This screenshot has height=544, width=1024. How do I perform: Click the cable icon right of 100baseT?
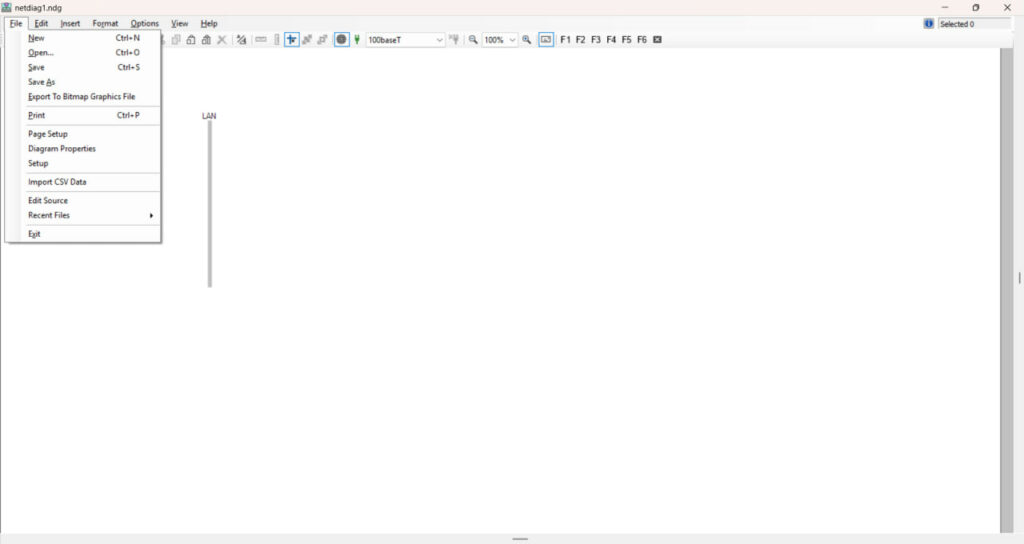[454, 40]
